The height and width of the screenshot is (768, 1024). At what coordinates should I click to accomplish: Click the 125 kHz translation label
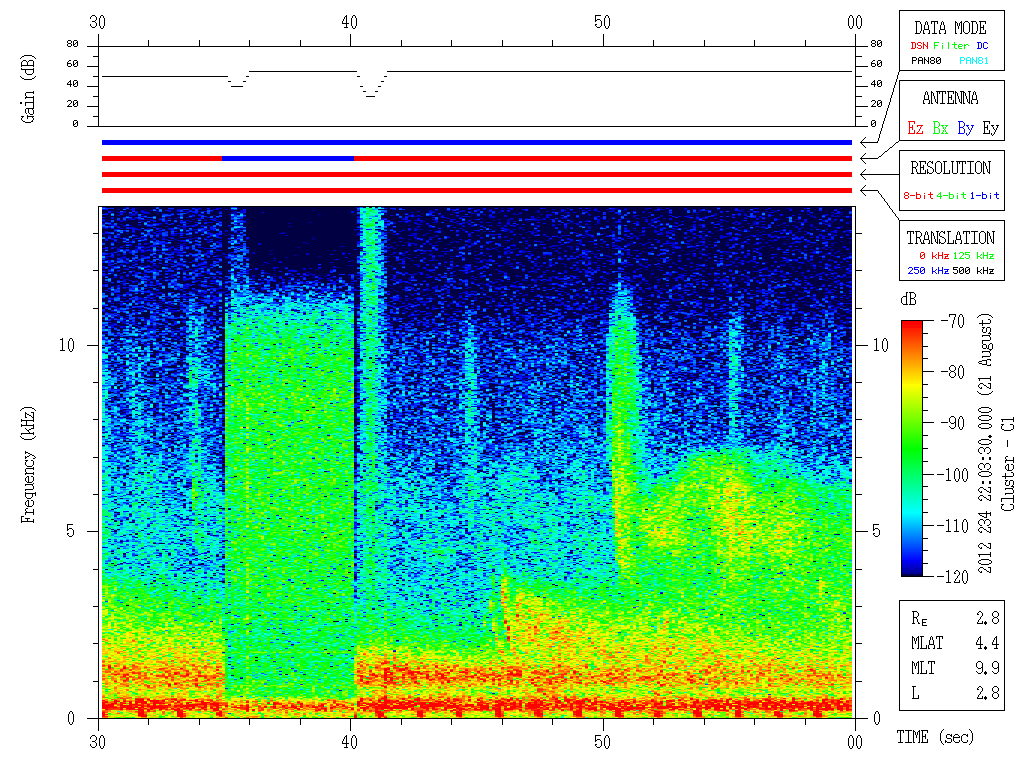click(973, 255)
